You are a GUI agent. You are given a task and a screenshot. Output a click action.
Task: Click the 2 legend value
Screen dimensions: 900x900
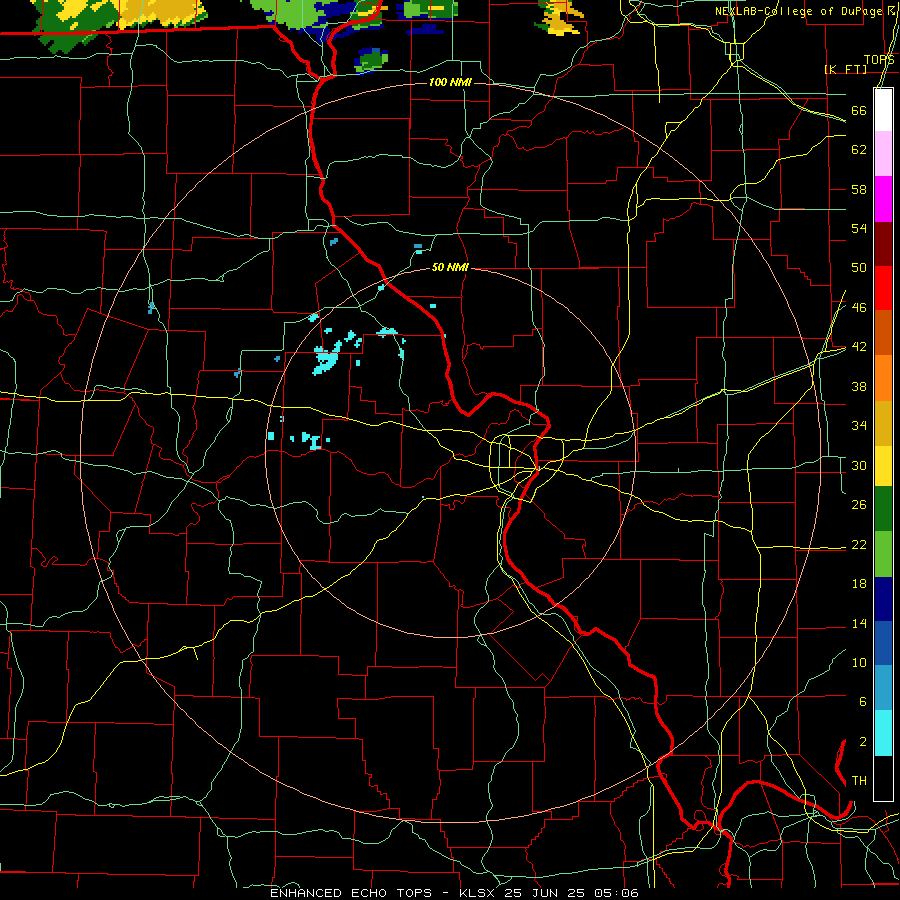pos(862,742)
